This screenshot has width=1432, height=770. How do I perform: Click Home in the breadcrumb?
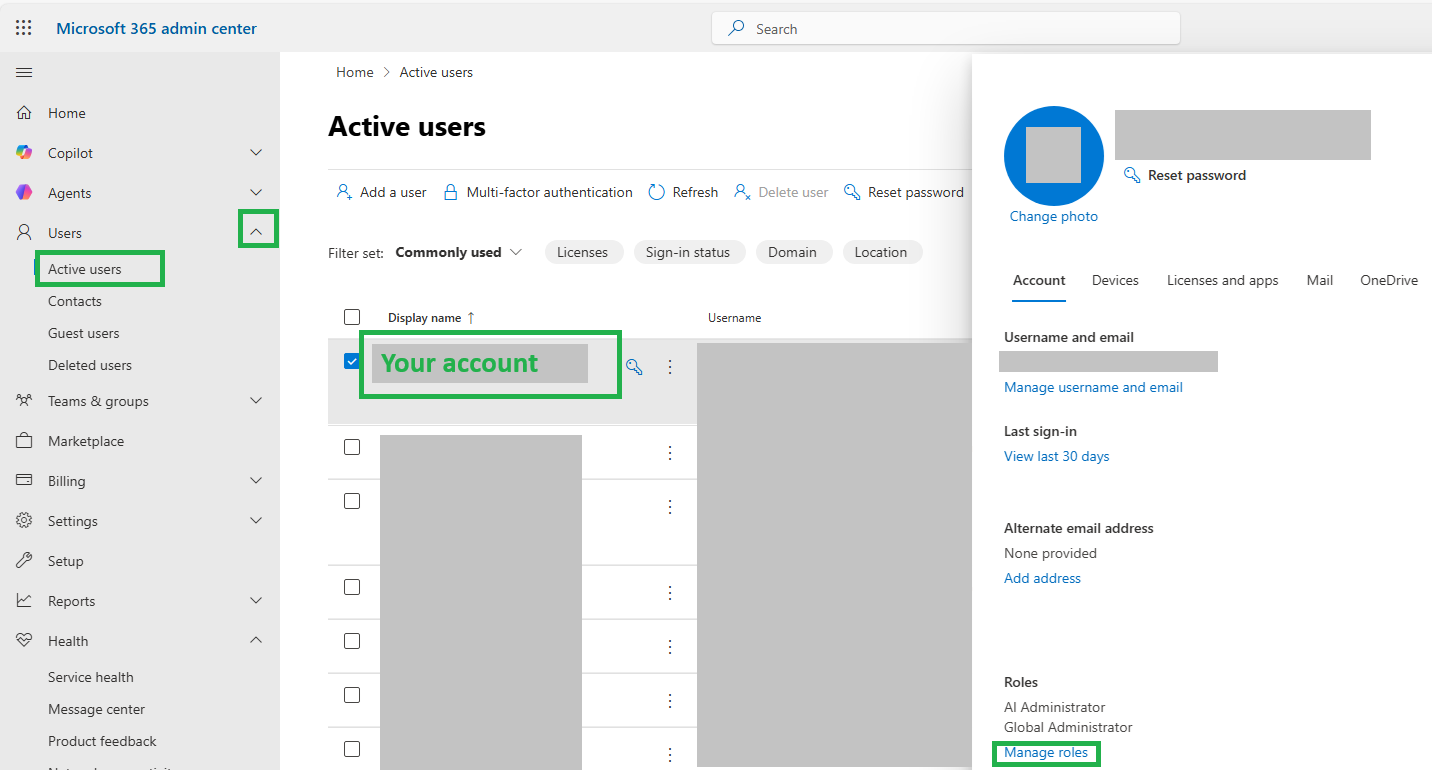click(355, 72)
